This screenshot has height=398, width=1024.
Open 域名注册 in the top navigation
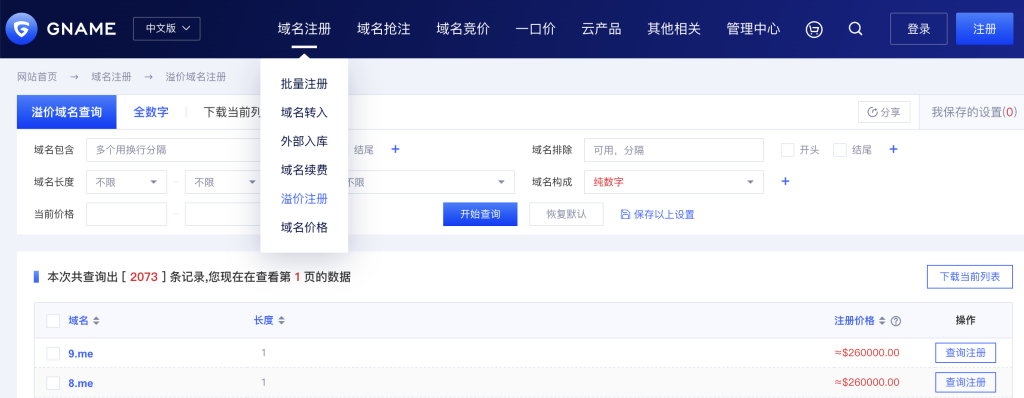tap(304, 29)
